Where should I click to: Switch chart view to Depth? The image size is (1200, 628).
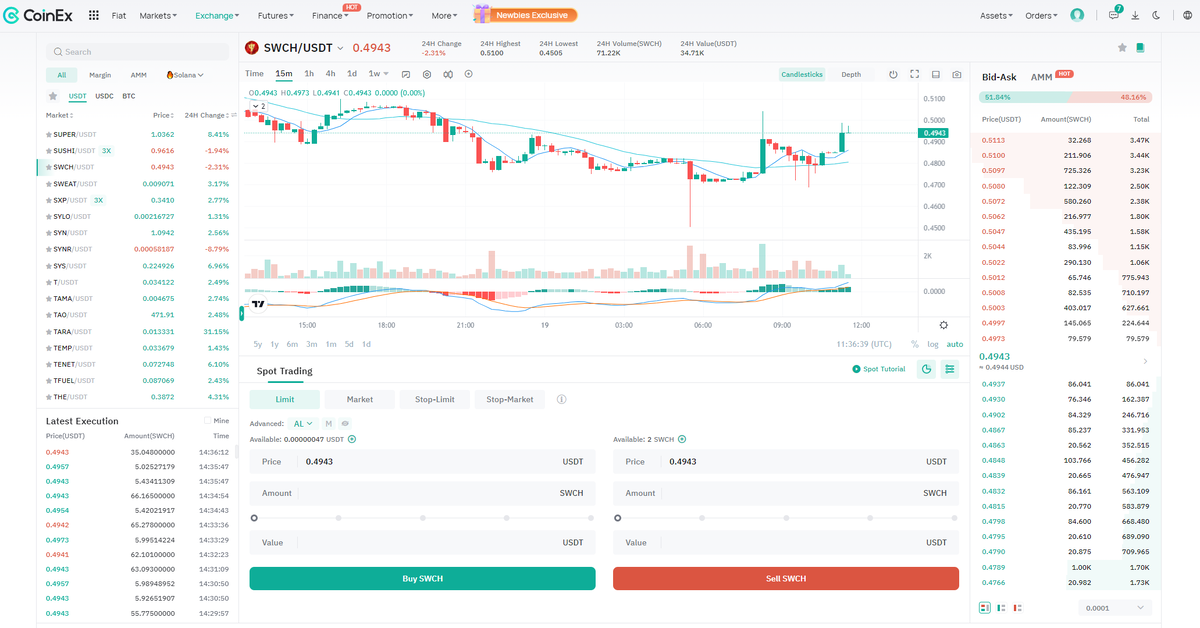(x=851, y=74)
